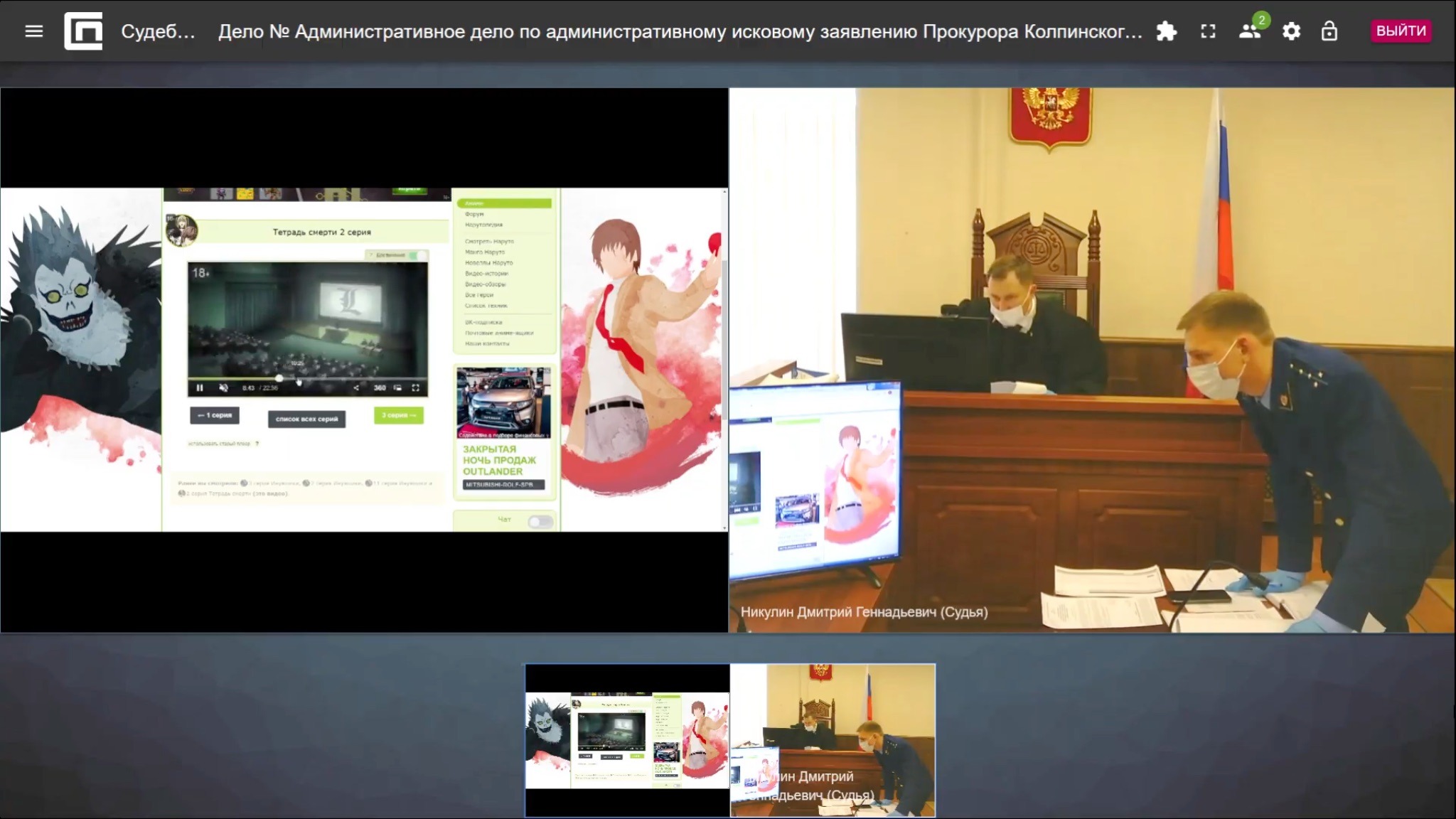The image size is (1456, 819).
Task: Click the video progress bar handle
Action: [279, 378]
